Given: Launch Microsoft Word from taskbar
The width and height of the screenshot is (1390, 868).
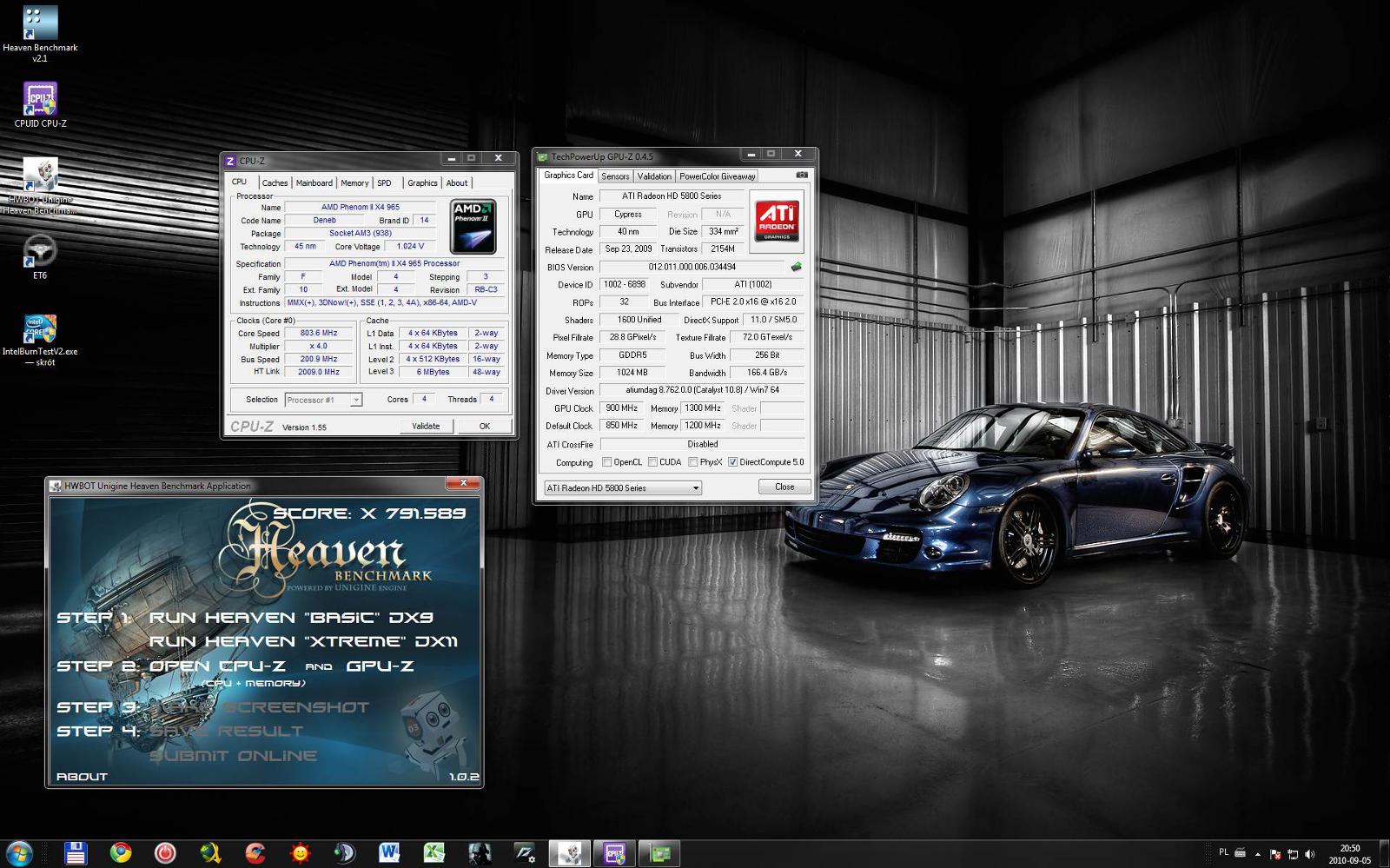Looking at the screenshot, I should tap(390, 853).
